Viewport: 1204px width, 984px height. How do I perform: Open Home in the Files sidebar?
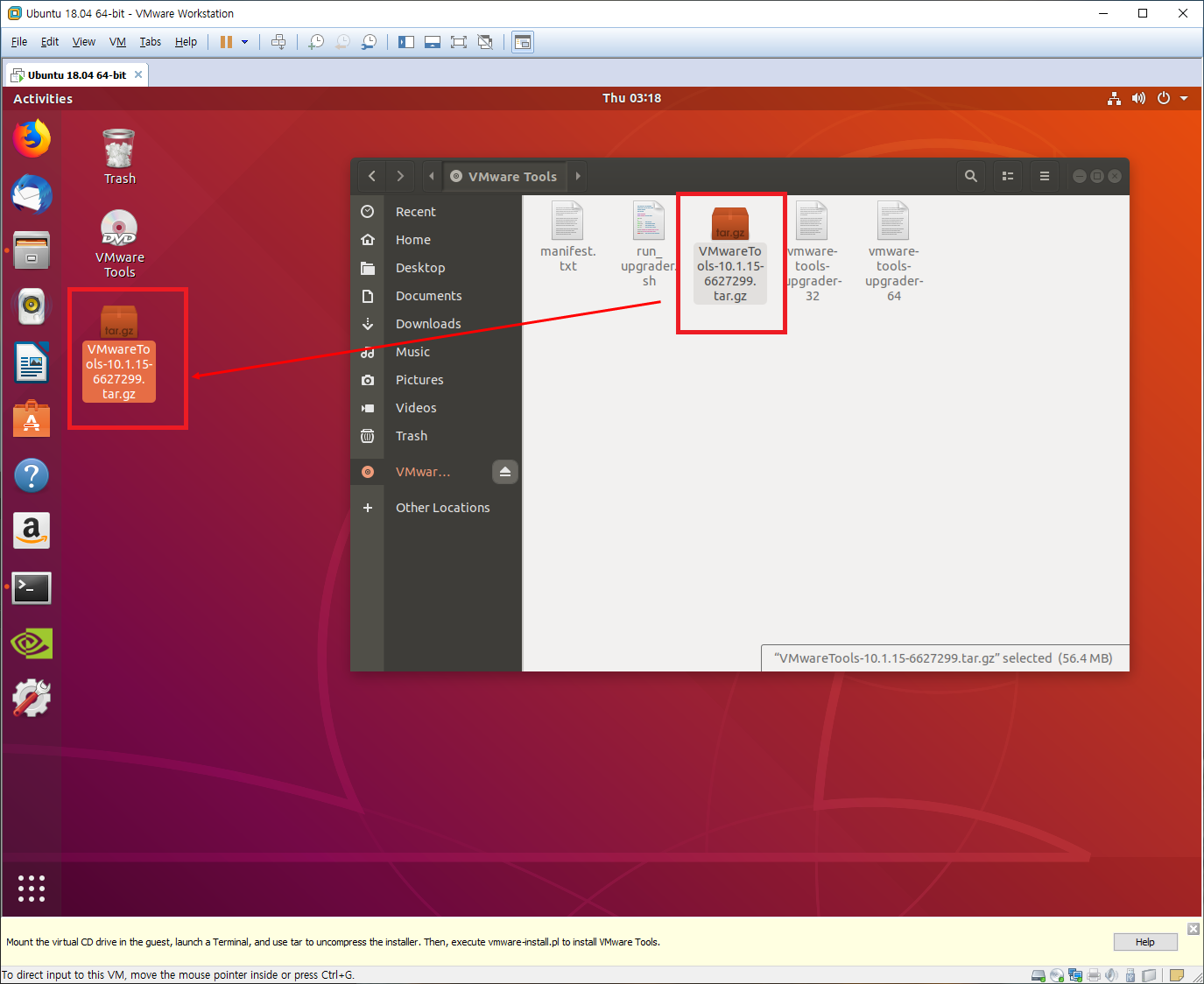(x=436, y=240)
